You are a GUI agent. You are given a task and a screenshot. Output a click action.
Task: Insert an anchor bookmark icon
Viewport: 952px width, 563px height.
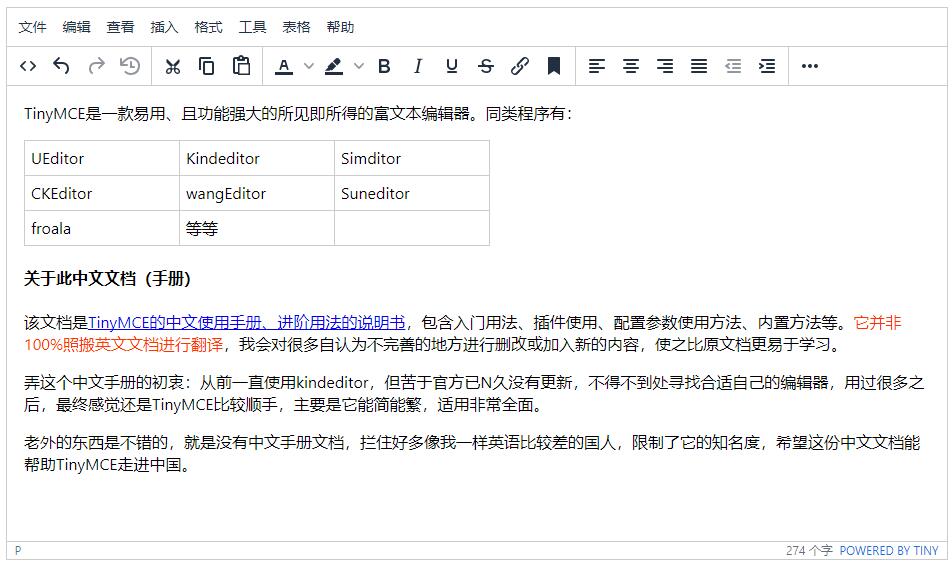coord(554,66)
